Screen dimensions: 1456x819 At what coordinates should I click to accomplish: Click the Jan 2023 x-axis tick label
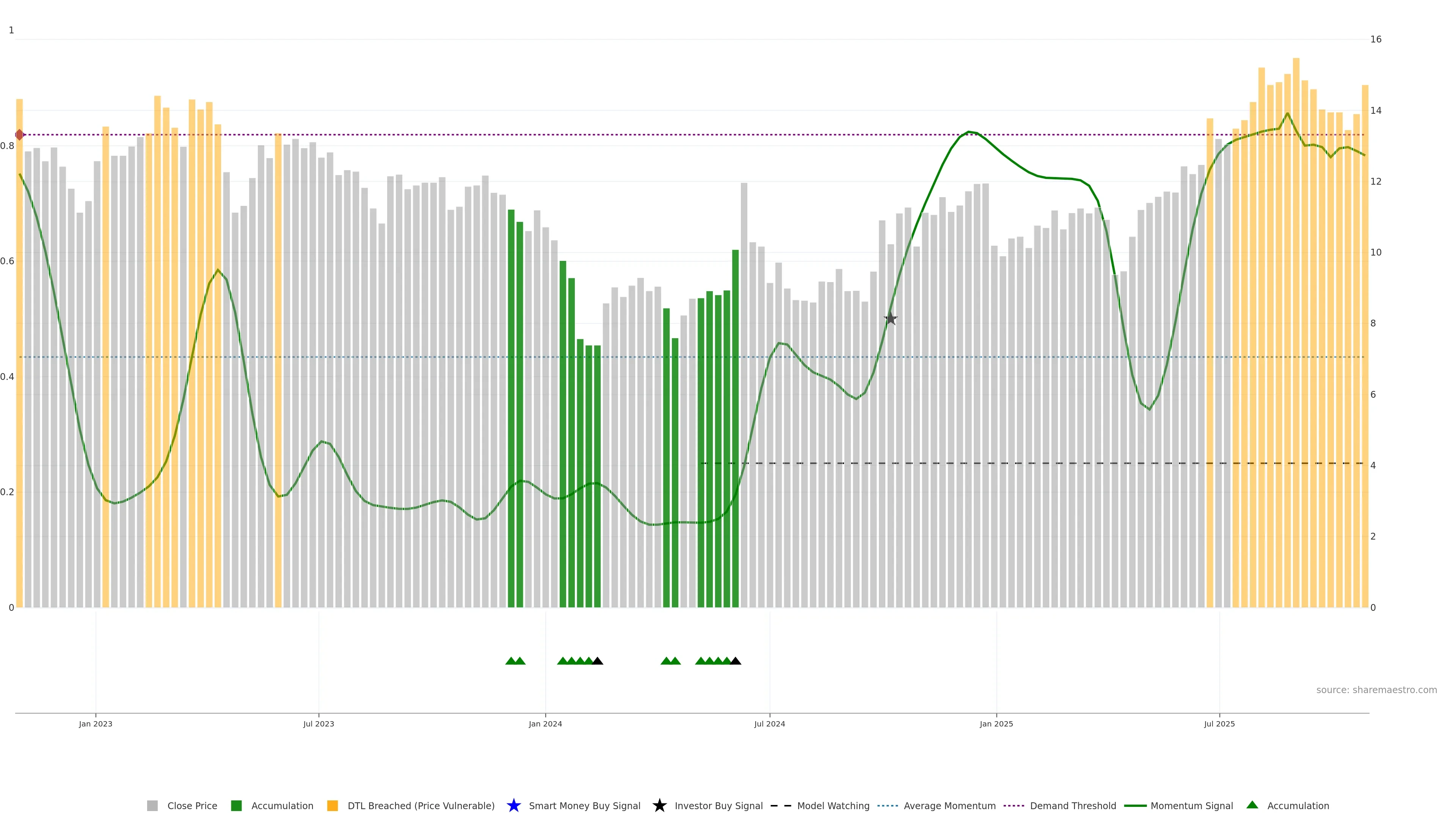pyautogui.click(x=96, y=723)
